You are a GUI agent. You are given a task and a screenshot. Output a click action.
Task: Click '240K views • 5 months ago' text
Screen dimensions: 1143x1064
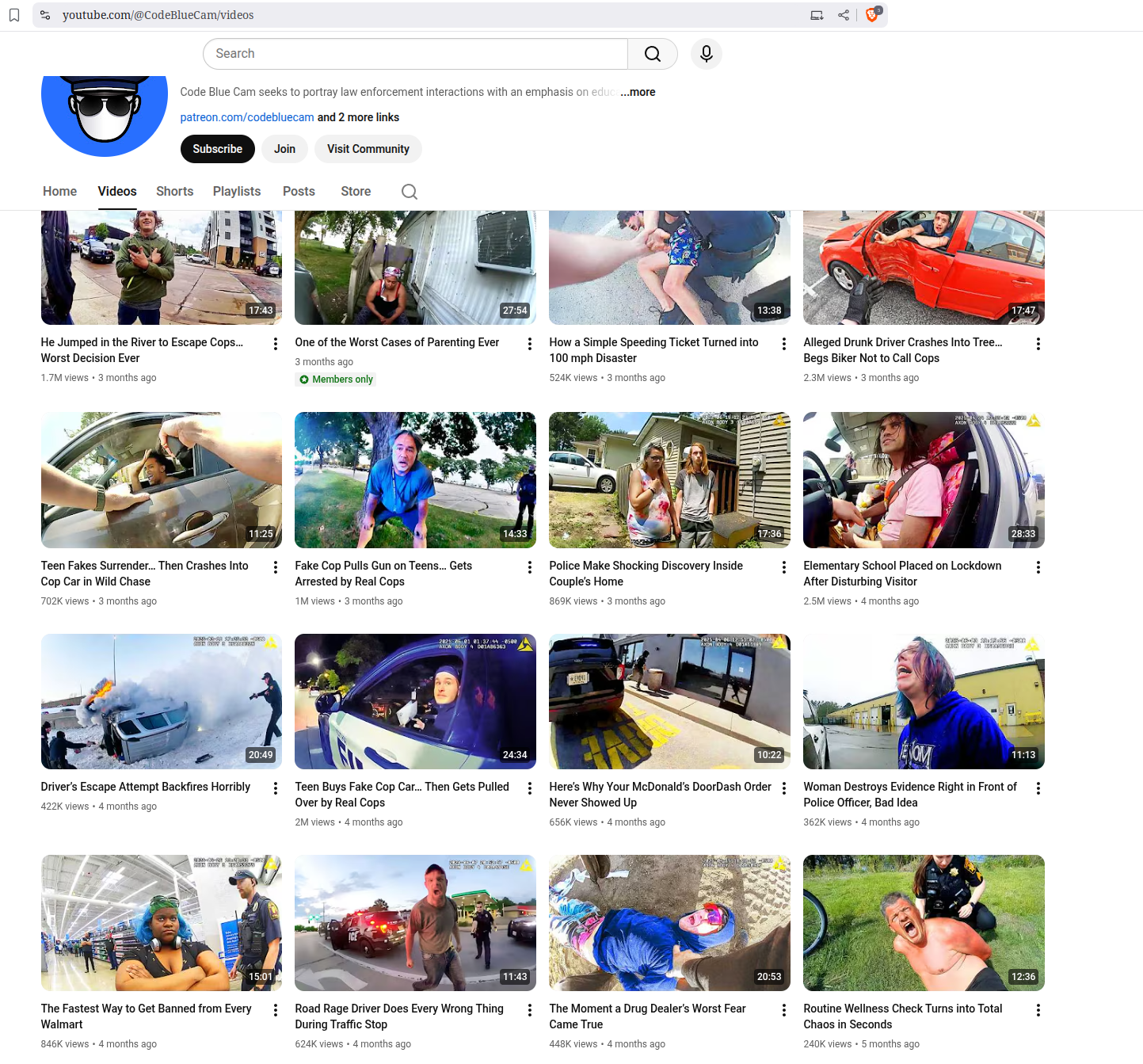[862, 1044]
